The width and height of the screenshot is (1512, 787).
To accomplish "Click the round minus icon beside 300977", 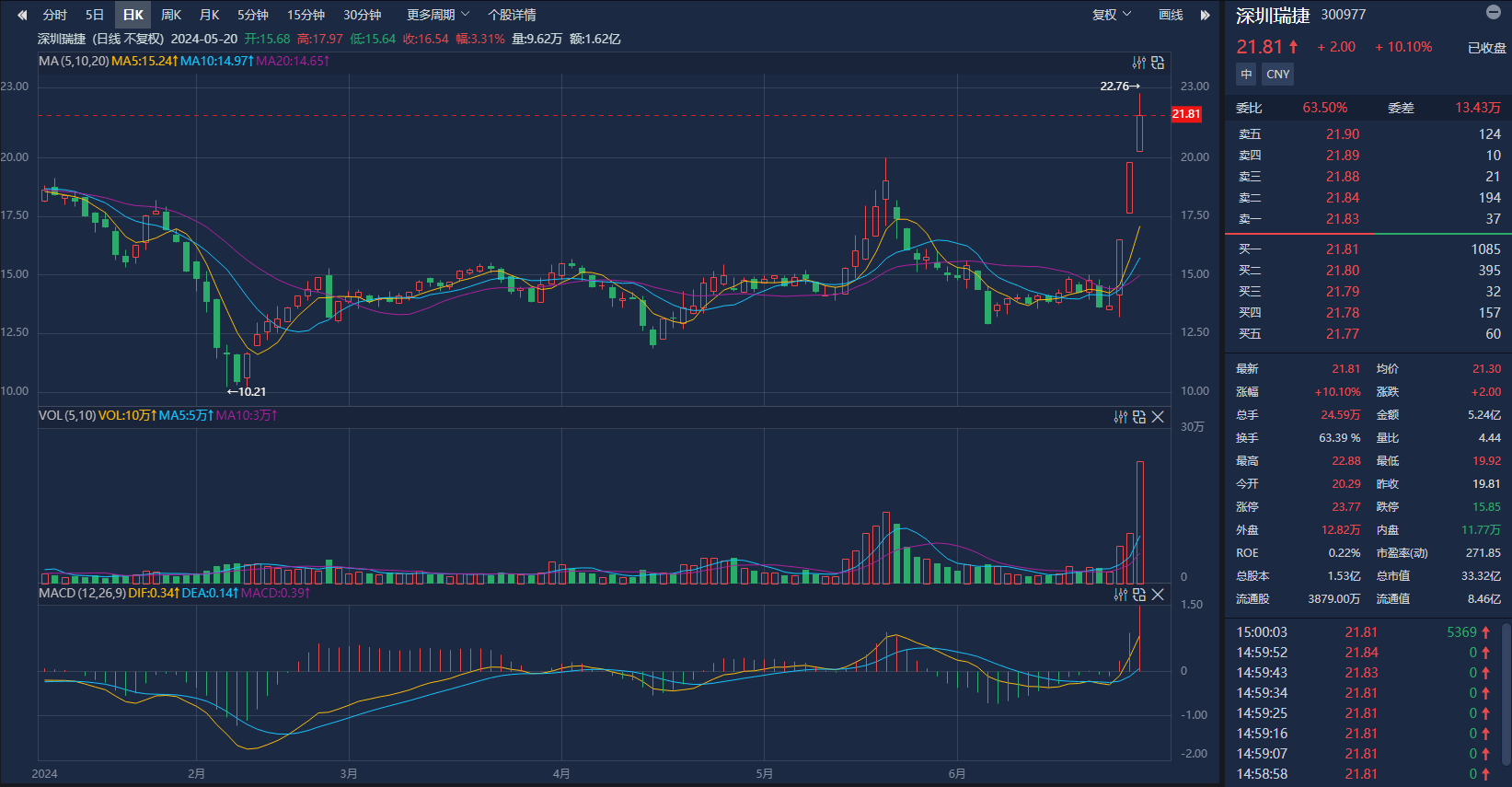I will 1494,12.
